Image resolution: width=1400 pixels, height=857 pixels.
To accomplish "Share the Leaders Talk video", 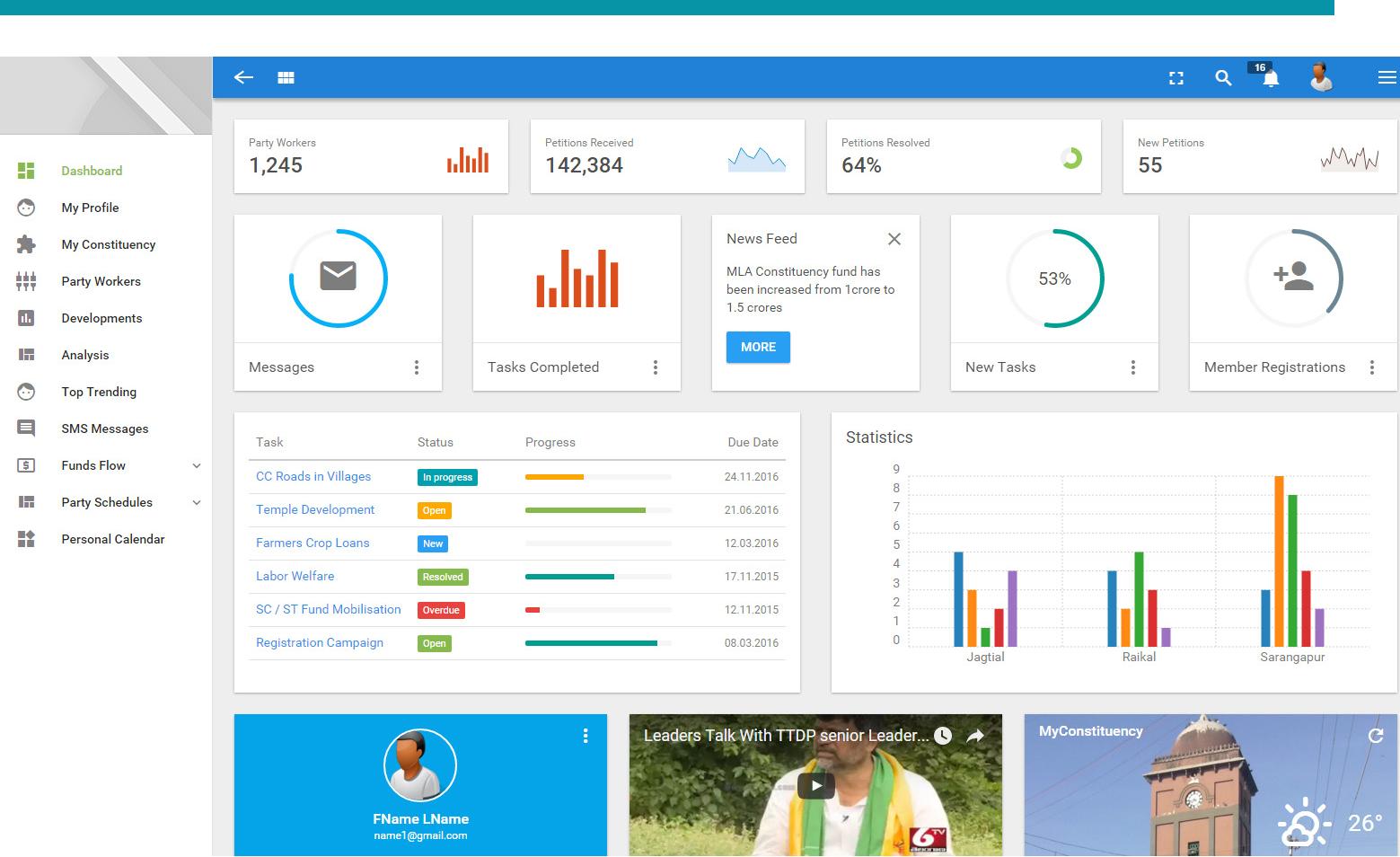I will [x=975, y=736].
